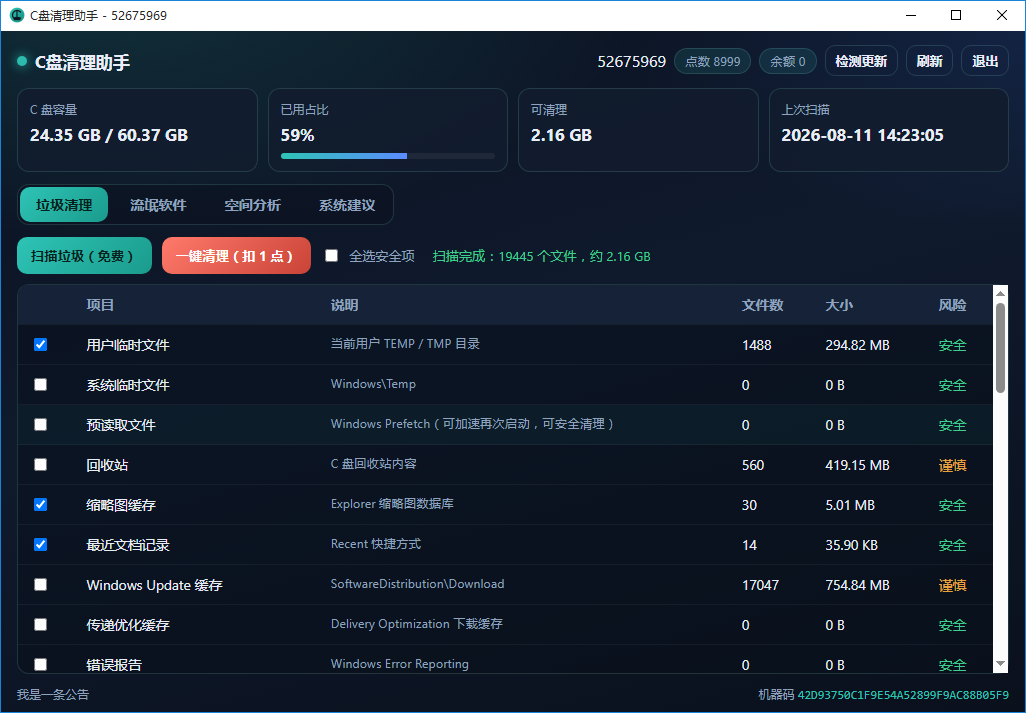Click the 已用占比 59% progress bar

(x=387, y=156)
